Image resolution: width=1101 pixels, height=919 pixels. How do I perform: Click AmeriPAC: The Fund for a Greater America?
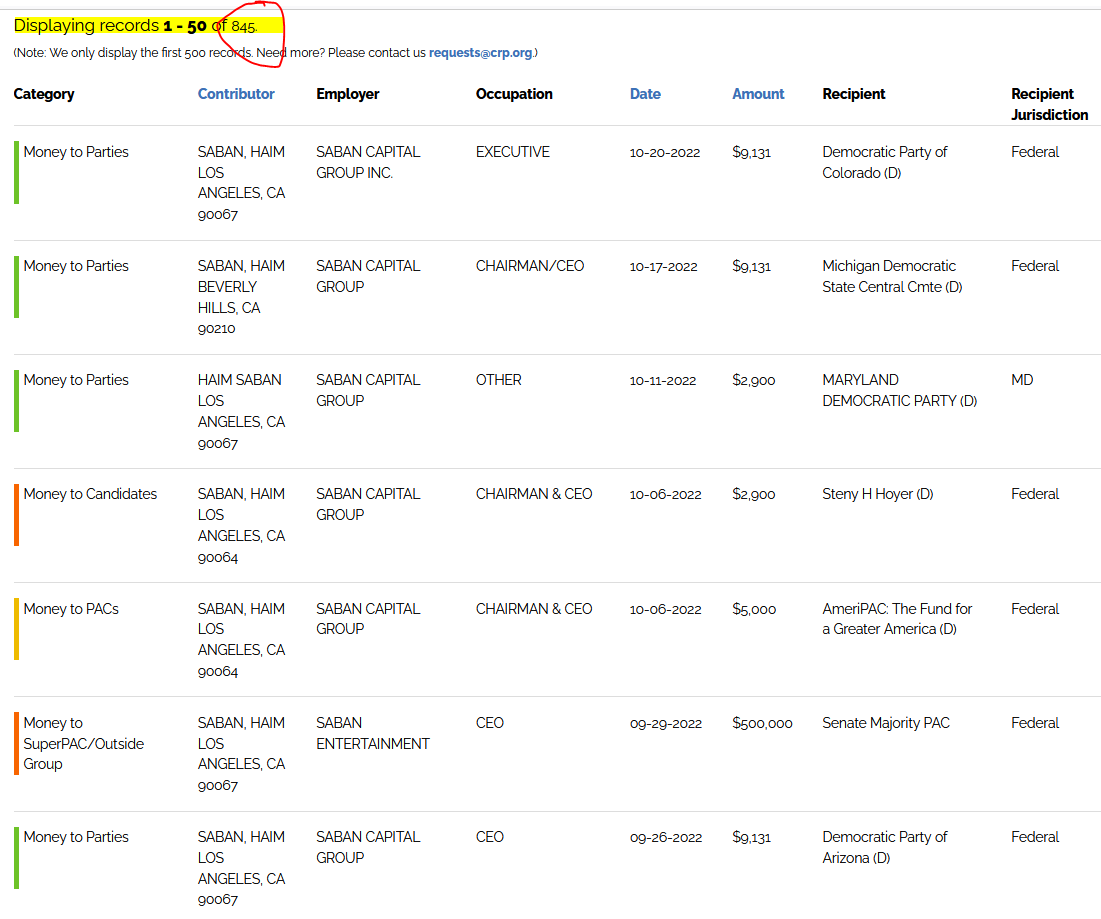(897, 619)
